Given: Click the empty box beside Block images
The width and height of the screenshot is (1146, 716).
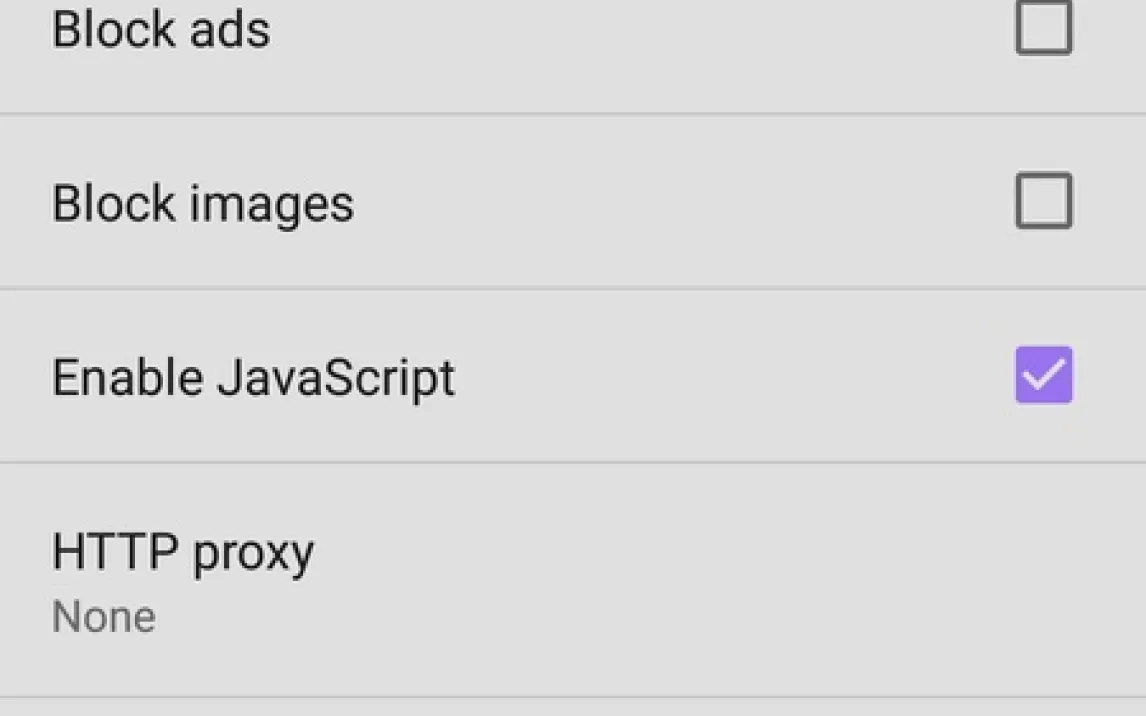Looking at the screenshot, I should pyautogui.click(x=1044, y=201).
